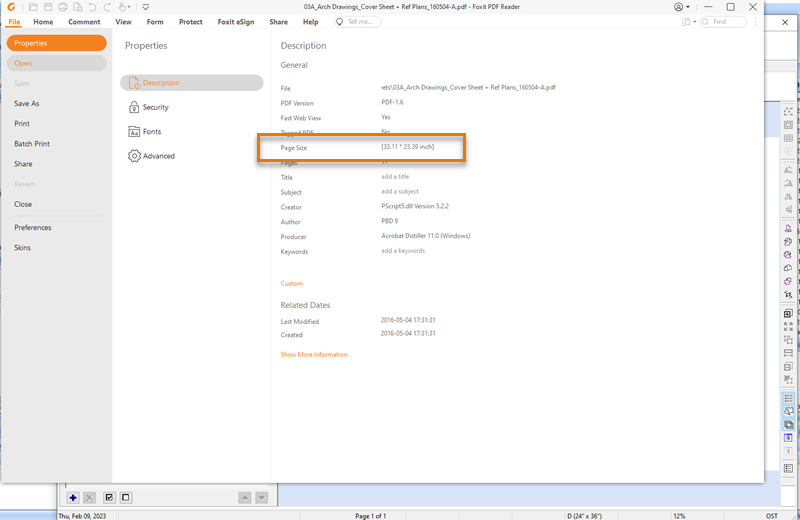Viewport: 800px width, 520px height.
Task: Open the Protect tab
Action: pyautogui.click(x=191, y=22)
